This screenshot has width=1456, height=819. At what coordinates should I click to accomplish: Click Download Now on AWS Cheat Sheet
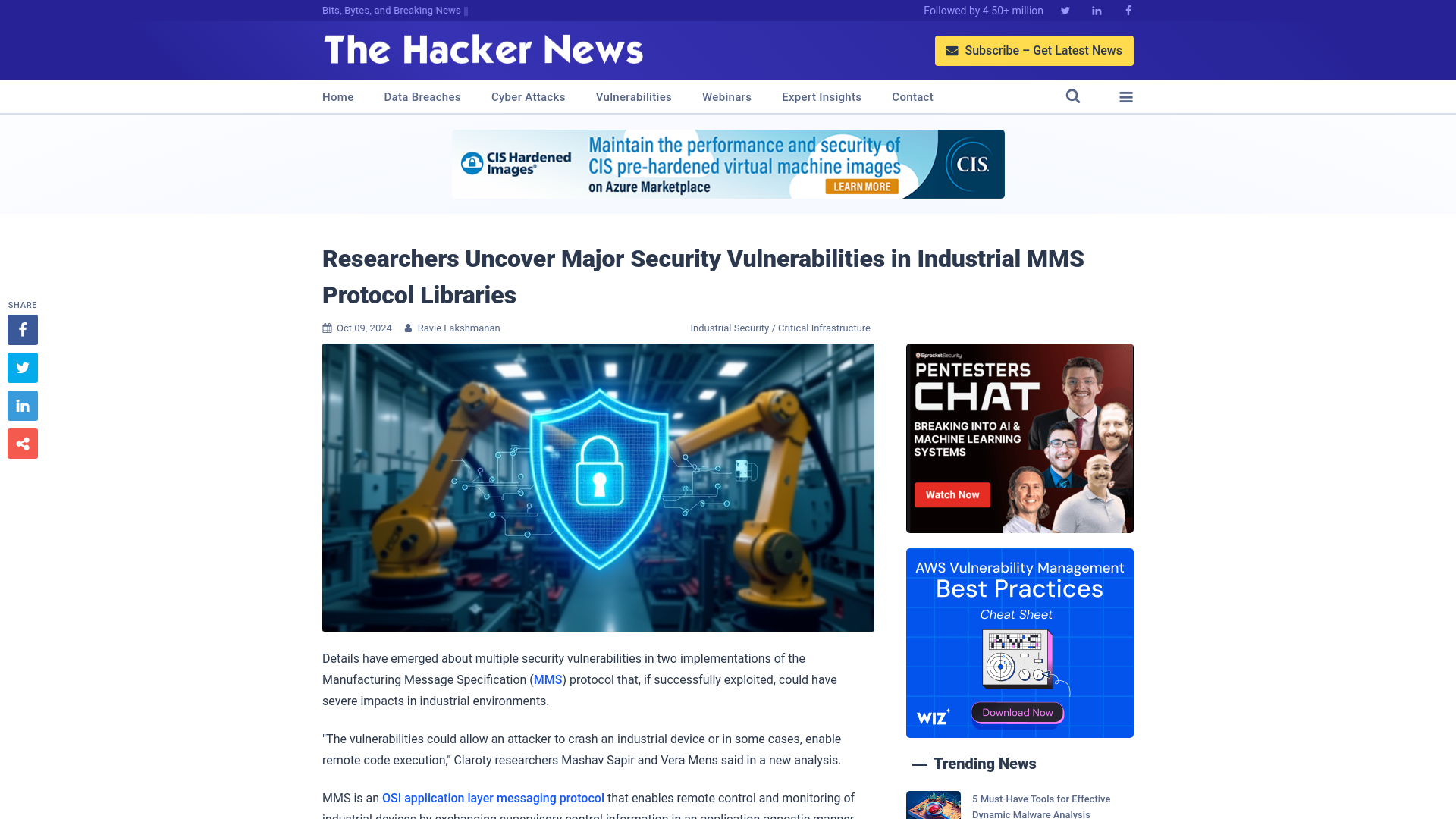coord(1018,712)
